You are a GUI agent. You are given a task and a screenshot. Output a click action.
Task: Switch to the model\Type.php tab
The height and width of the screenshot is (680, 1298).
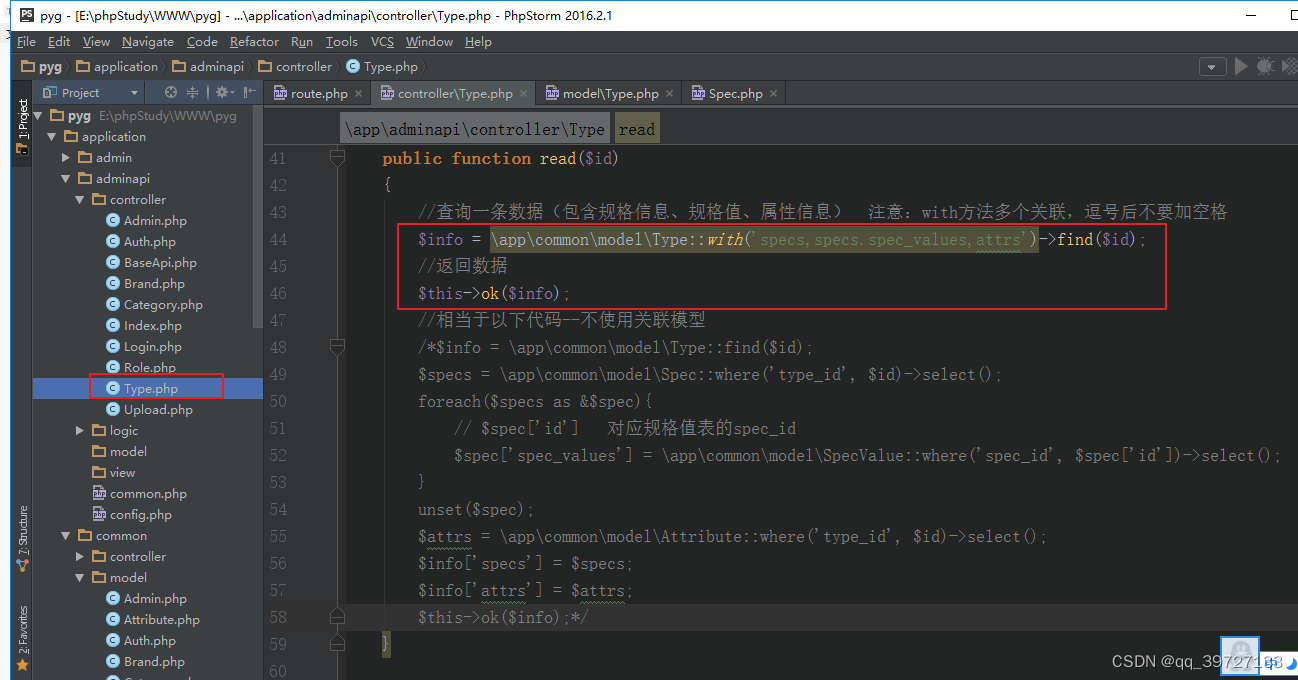click(609, 93)
